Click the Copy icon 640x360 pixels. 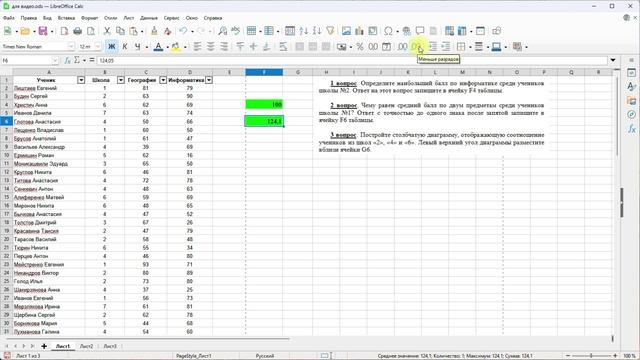pos(120,31)
